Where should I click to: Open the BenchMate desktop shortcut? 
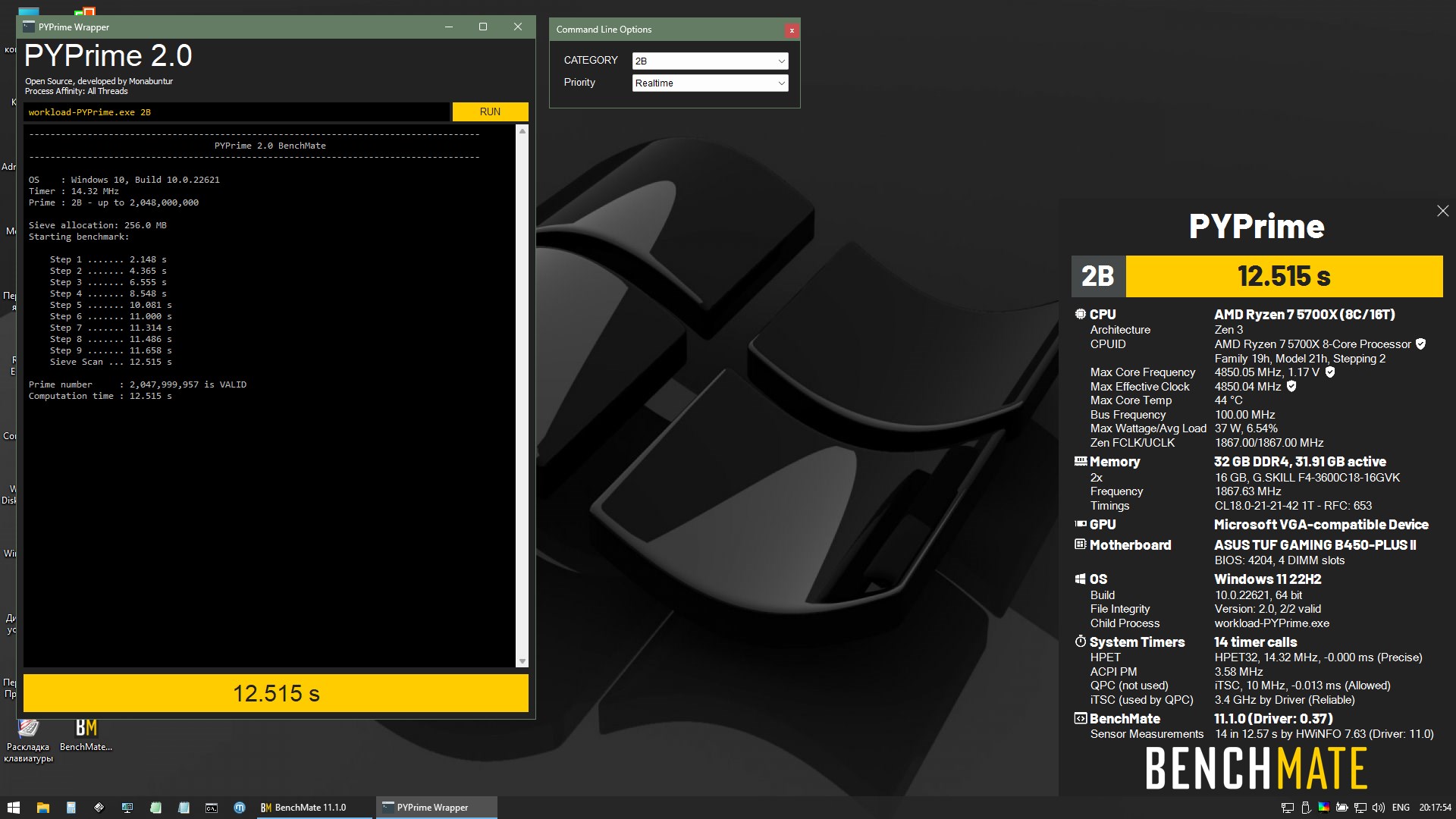[86, 735]
